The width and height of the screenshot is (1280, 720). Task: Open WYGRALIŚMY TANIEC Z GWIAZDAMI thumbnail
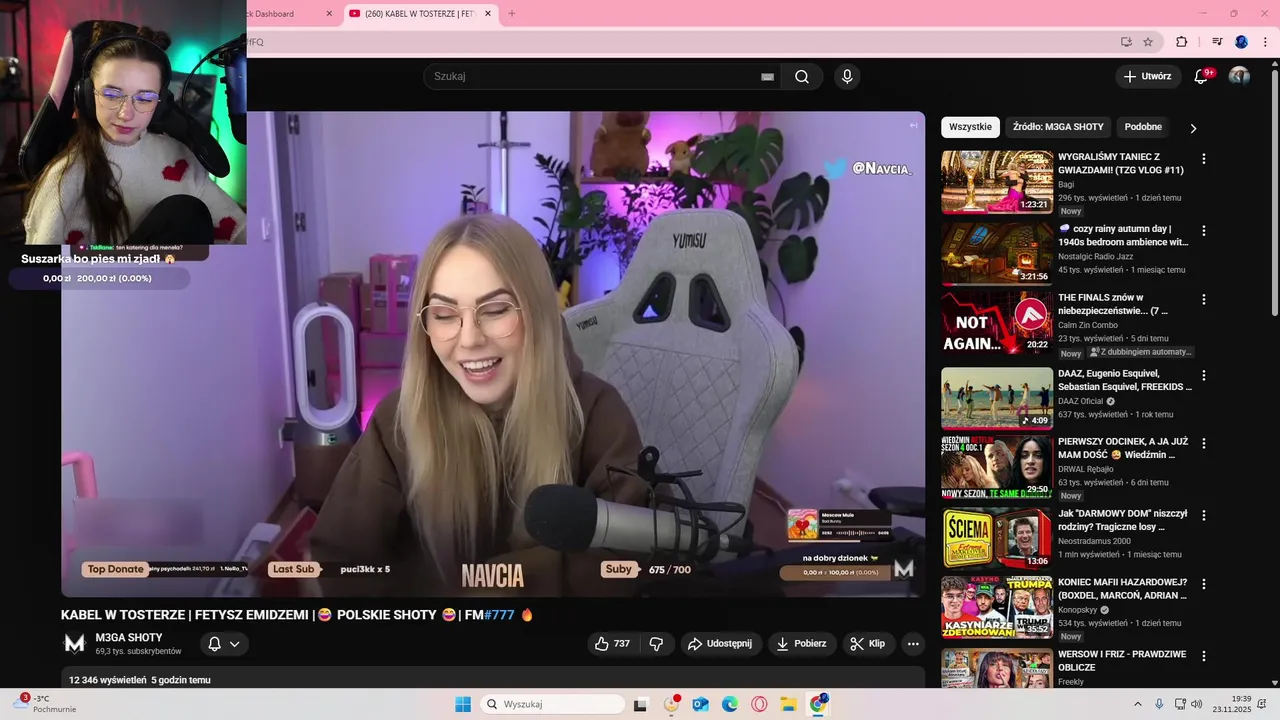(997, 182)
